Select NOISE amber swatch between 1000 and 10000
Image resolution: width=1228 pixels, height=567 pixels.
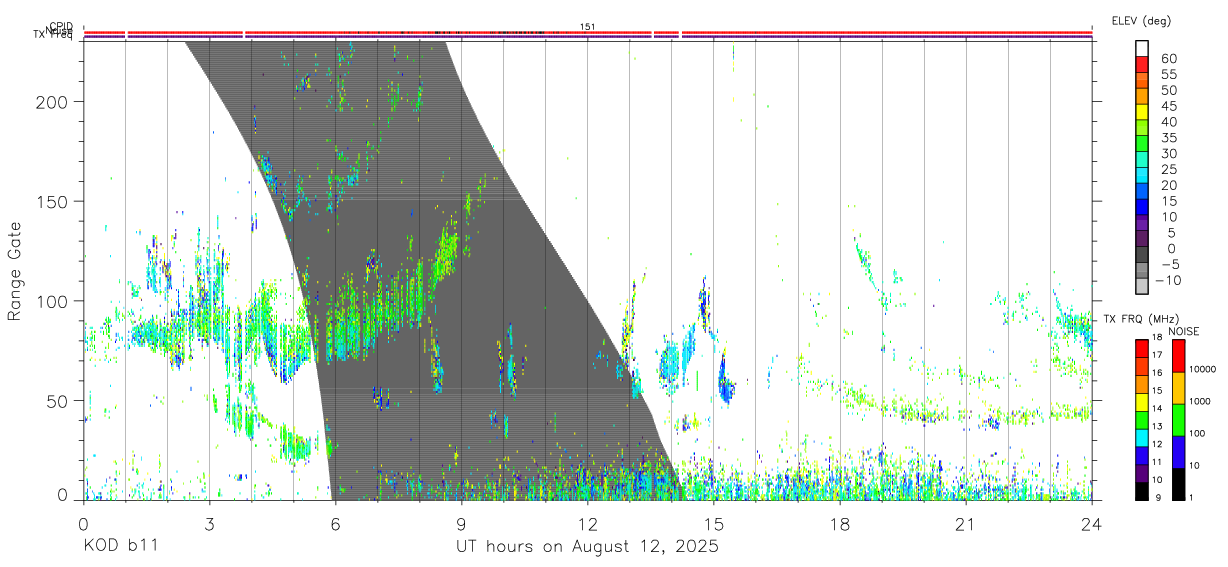[x=1178, y=388]
